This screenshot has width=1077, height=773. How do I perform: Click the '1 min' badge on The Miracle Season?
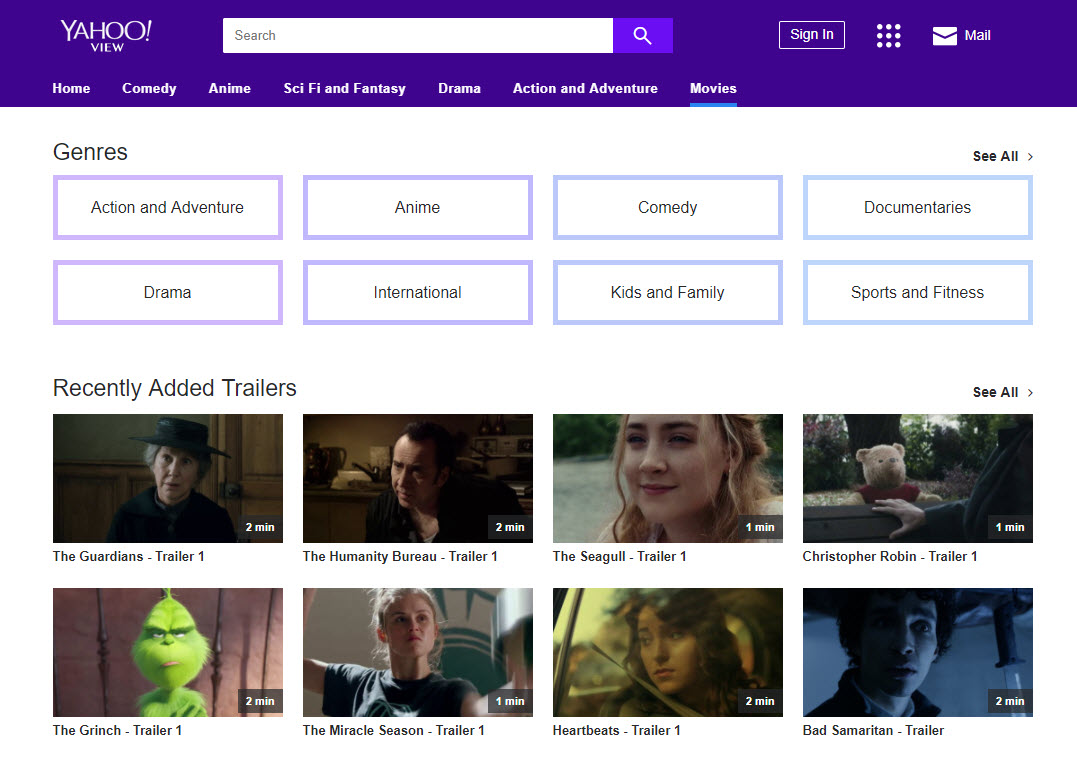pos(510,701)
